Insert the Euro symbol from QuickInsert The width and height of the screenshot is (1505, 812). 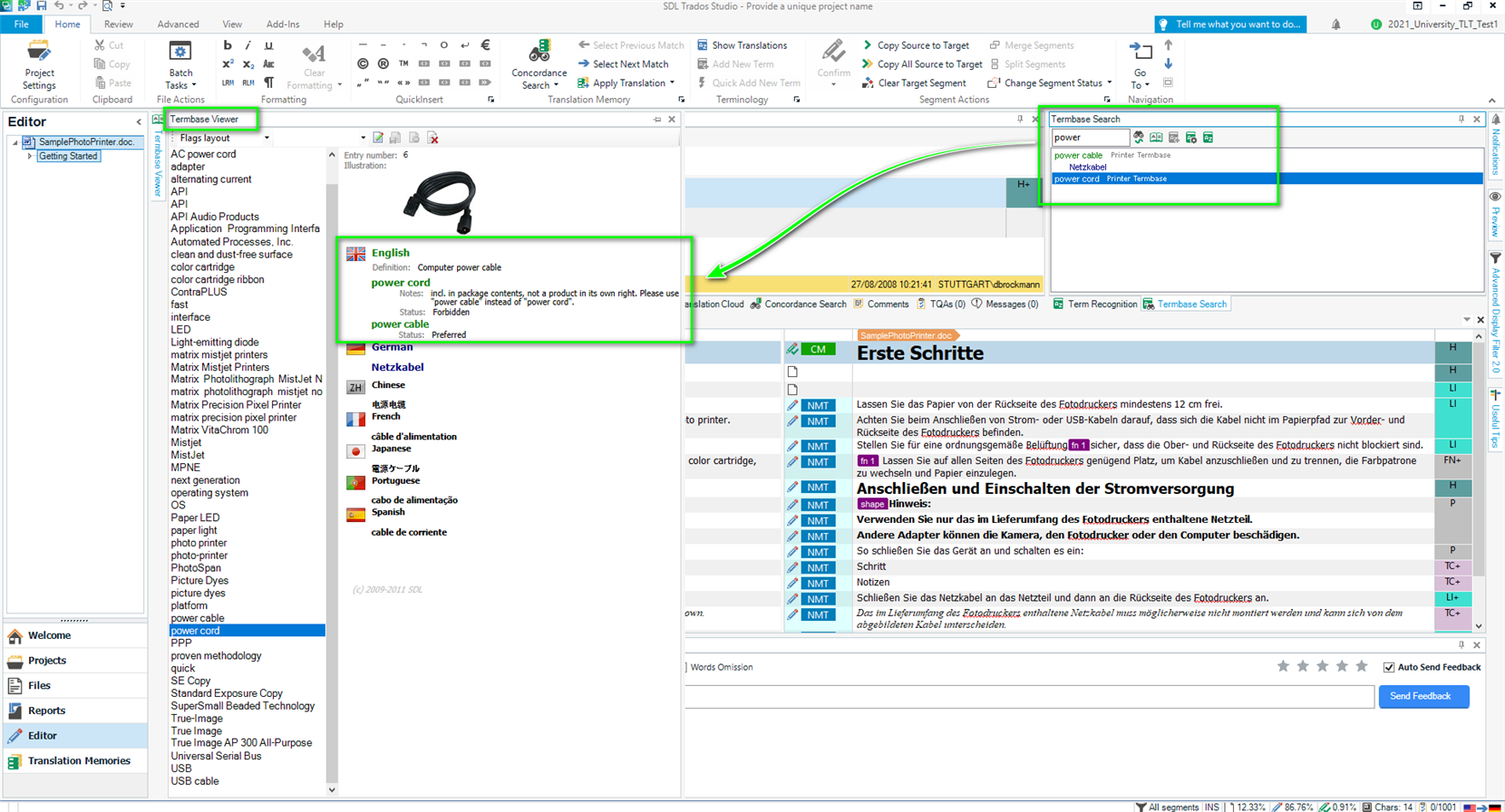[x=485, y=45]
